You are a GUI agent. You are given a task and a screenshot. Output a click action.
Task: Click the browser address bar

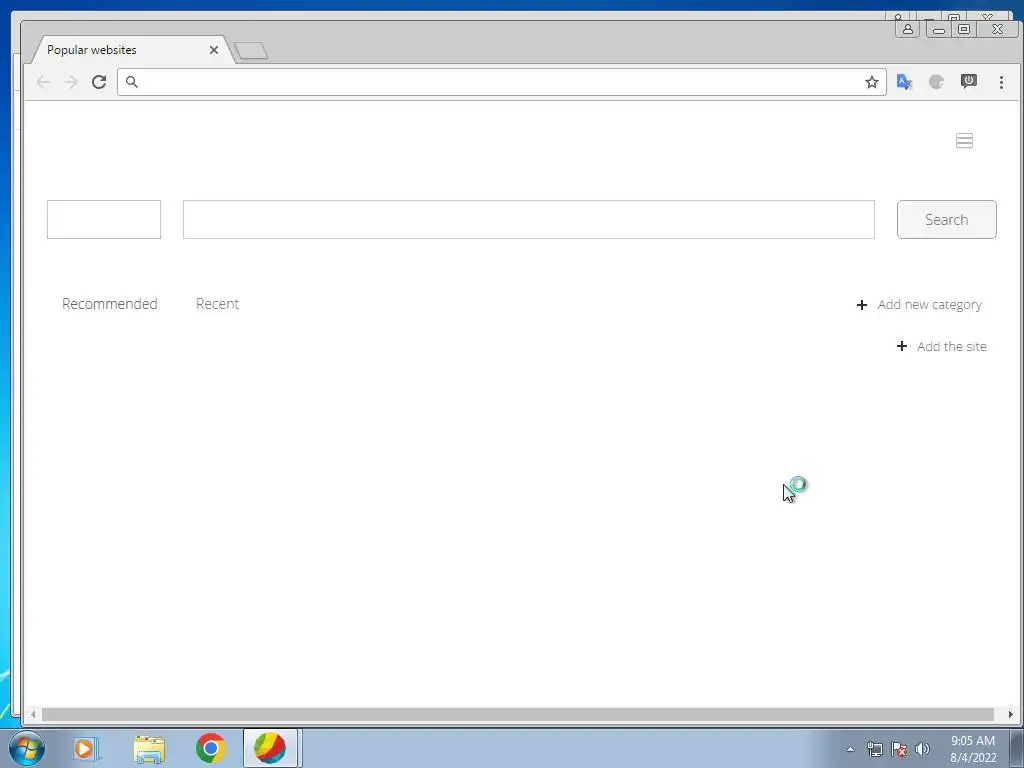(x=502, y=82)
